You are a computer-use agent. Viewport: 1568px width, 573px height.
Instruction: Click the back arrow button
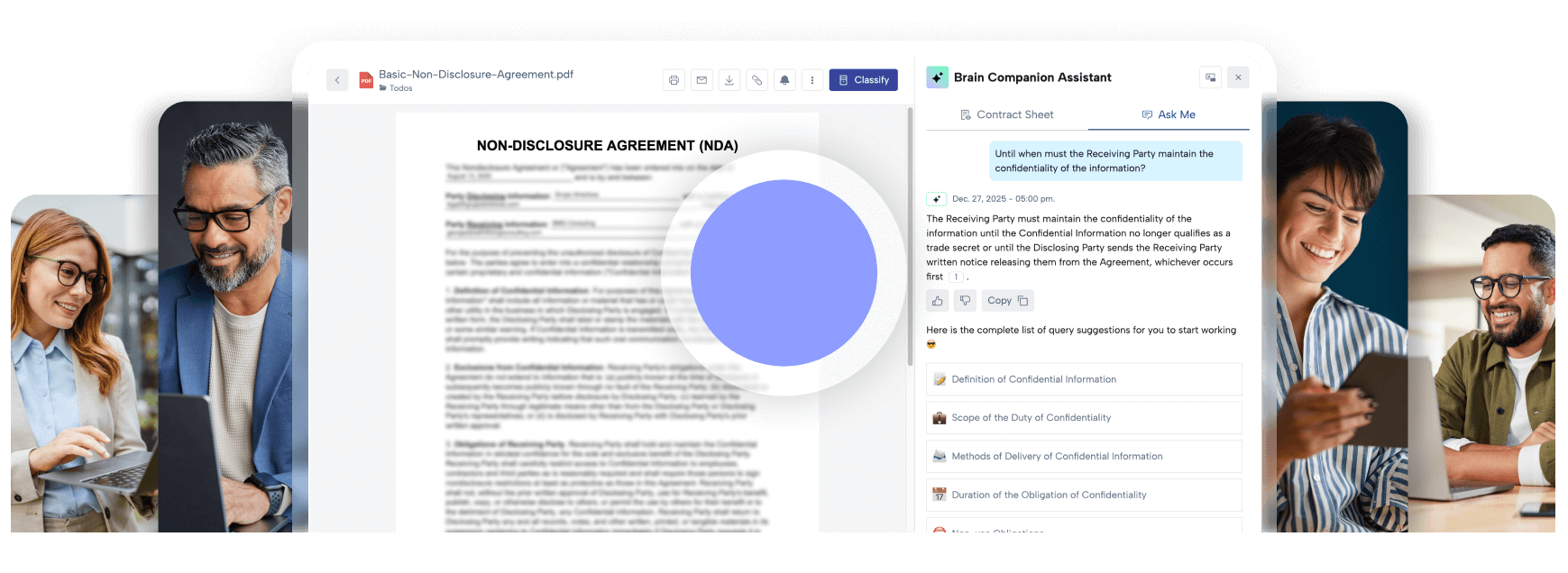point(337,80)
